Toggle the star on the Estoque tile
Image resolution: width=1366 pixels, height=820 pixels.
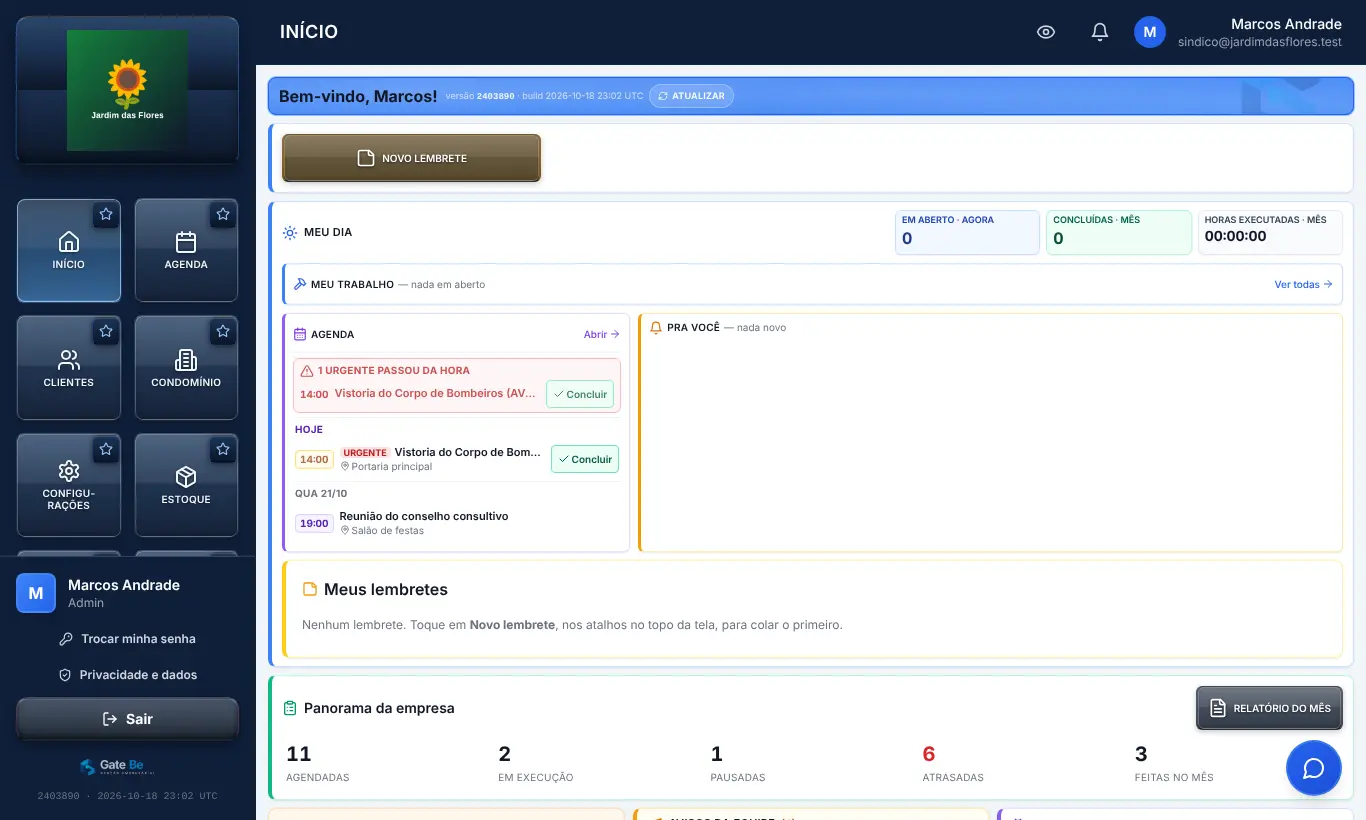point(223,449)
